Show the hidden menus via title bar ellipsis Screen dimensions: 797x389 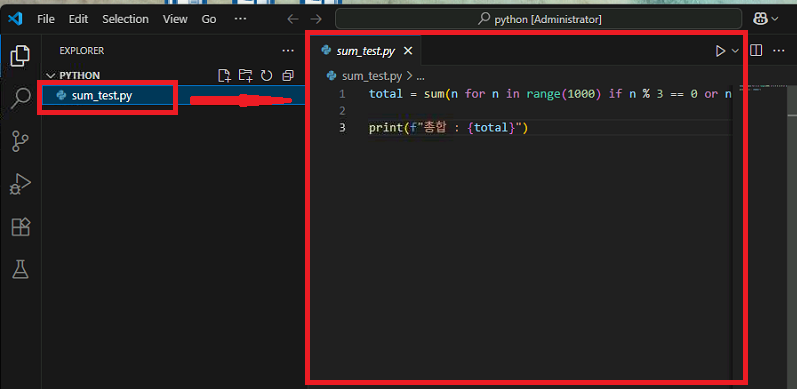[x=240, y=19]
